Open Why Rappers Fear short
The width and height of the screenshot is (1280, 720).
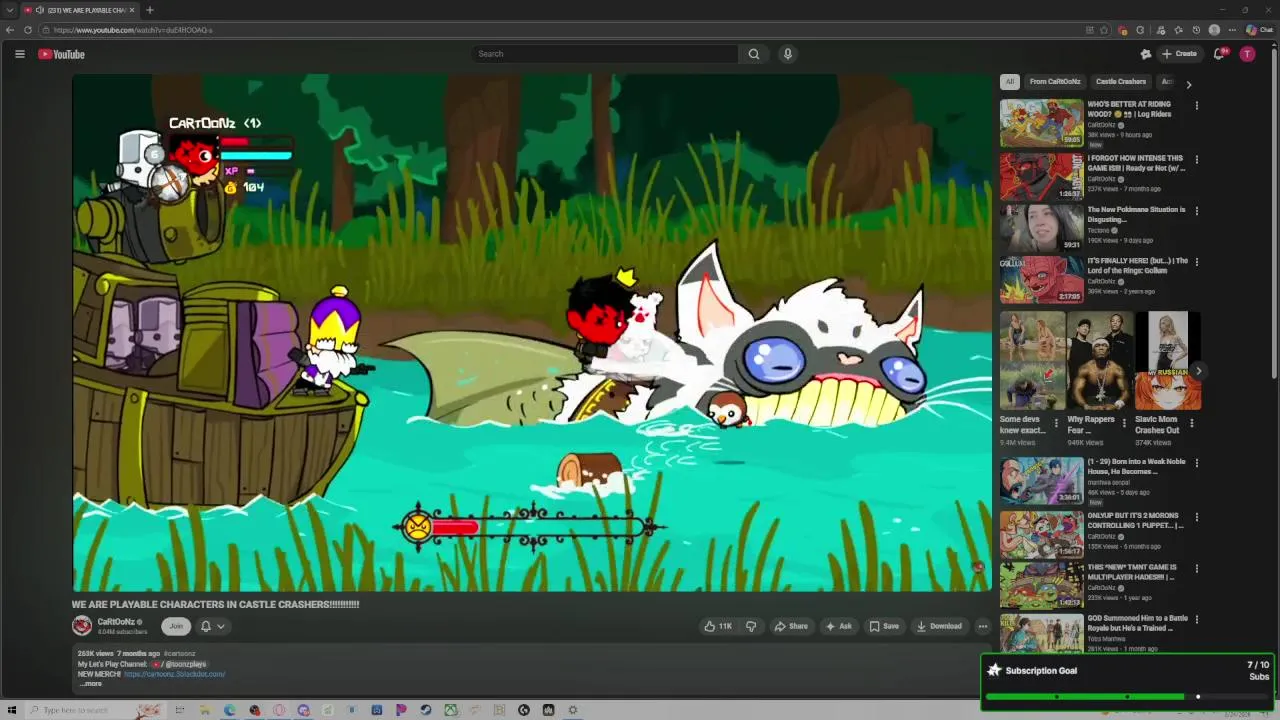[x=1100, y=361]
